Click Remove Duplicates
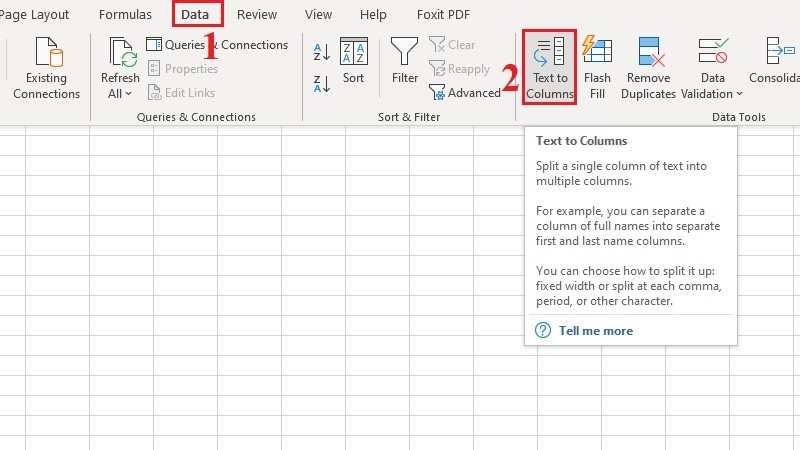This screenshot has height=450, width=800. click(648, 67)
